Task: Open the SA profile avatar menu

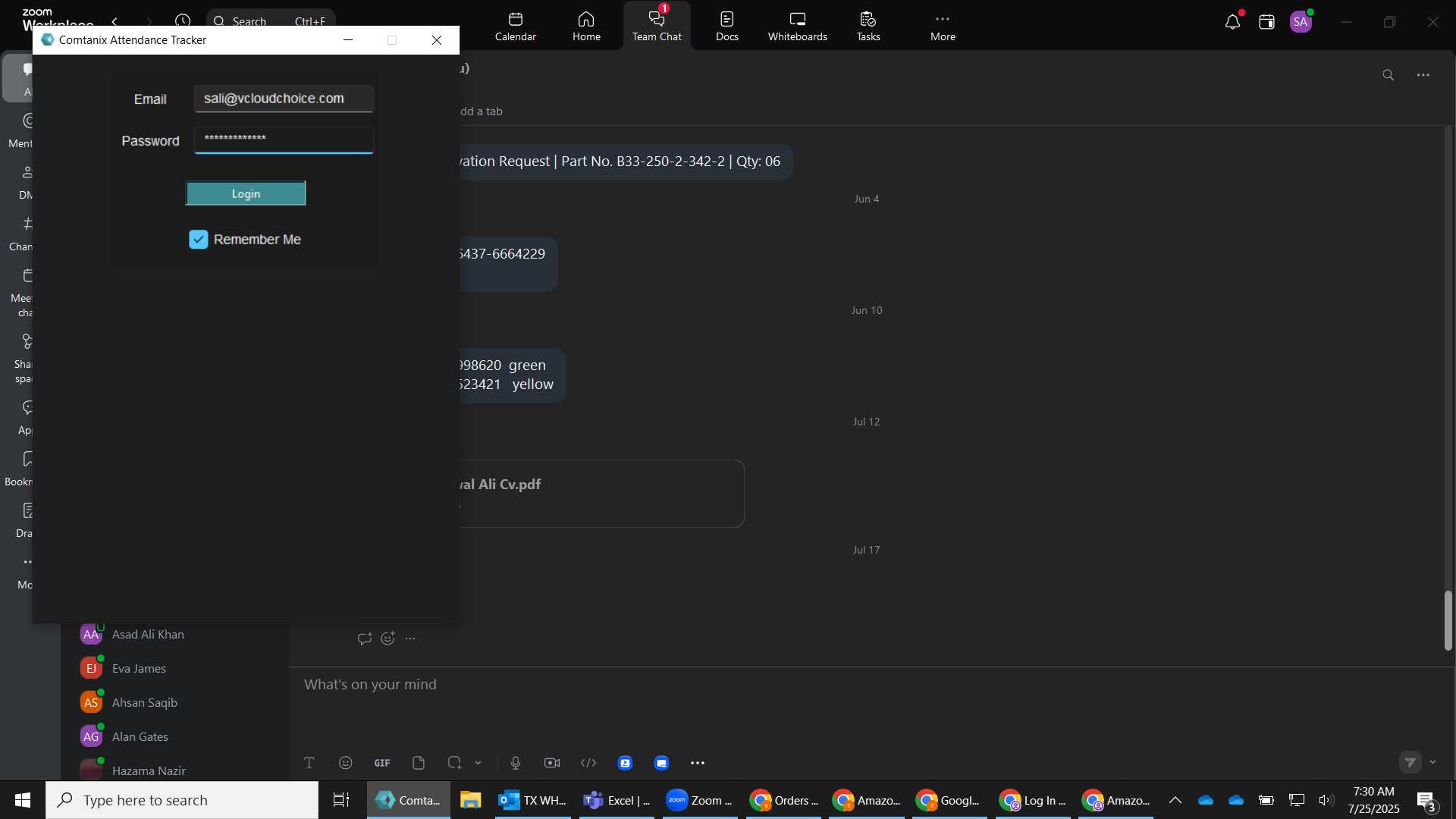Action: pyautogui.click(x=1301, y=22)
